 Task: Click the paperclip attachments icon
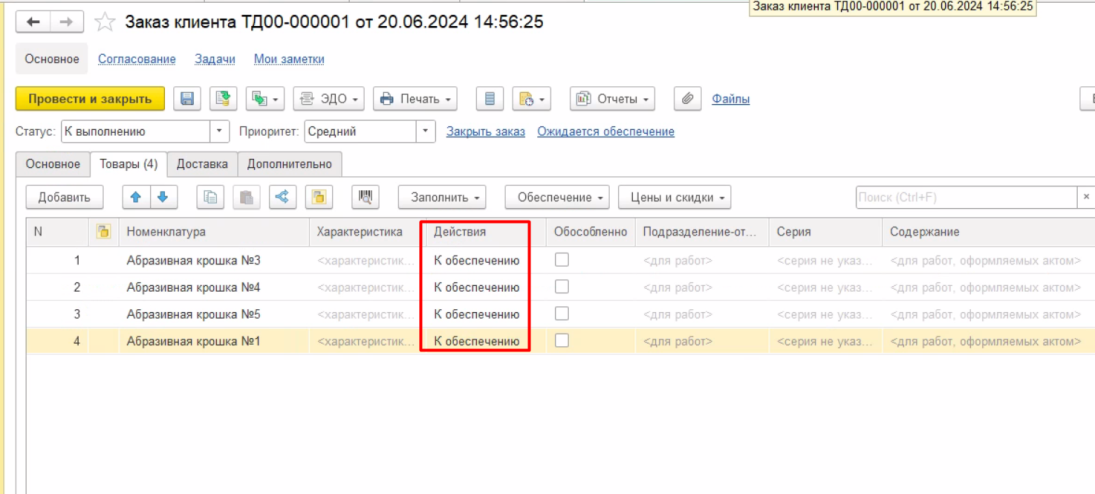point(686,99)
